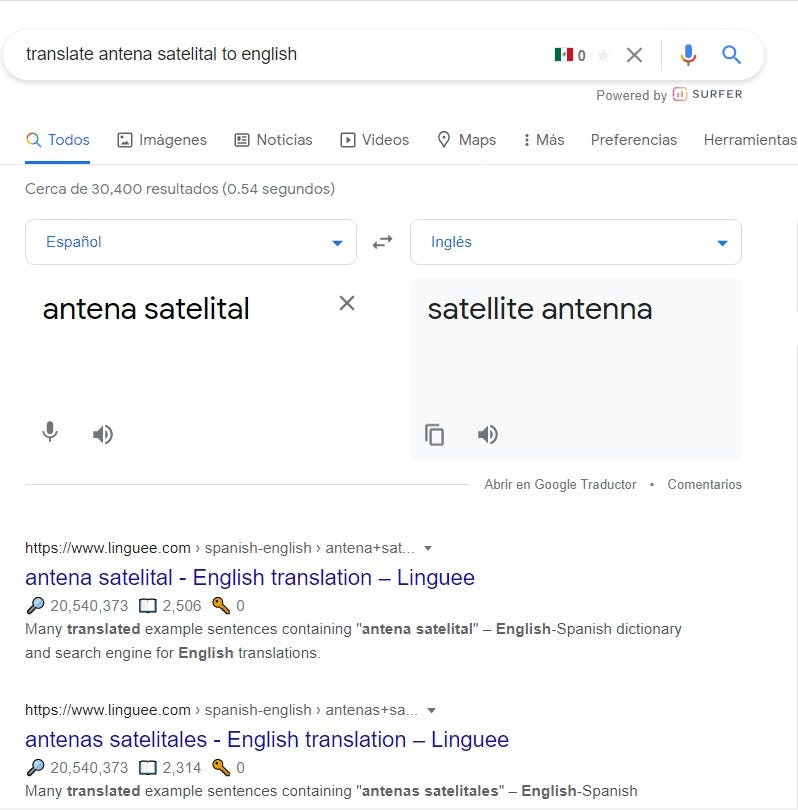This screenshot has height=810, width=798.
Task: Click the speaker icon to hear 'satellite antenna'
Action: [x=487, y=434]
